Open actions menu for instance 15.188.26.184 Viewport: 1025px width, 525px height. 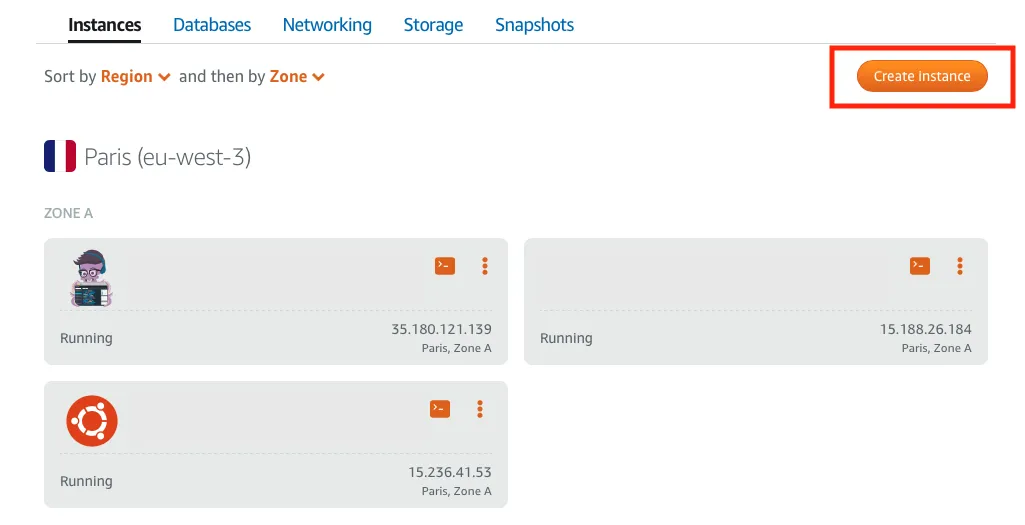tap(960, 265)
